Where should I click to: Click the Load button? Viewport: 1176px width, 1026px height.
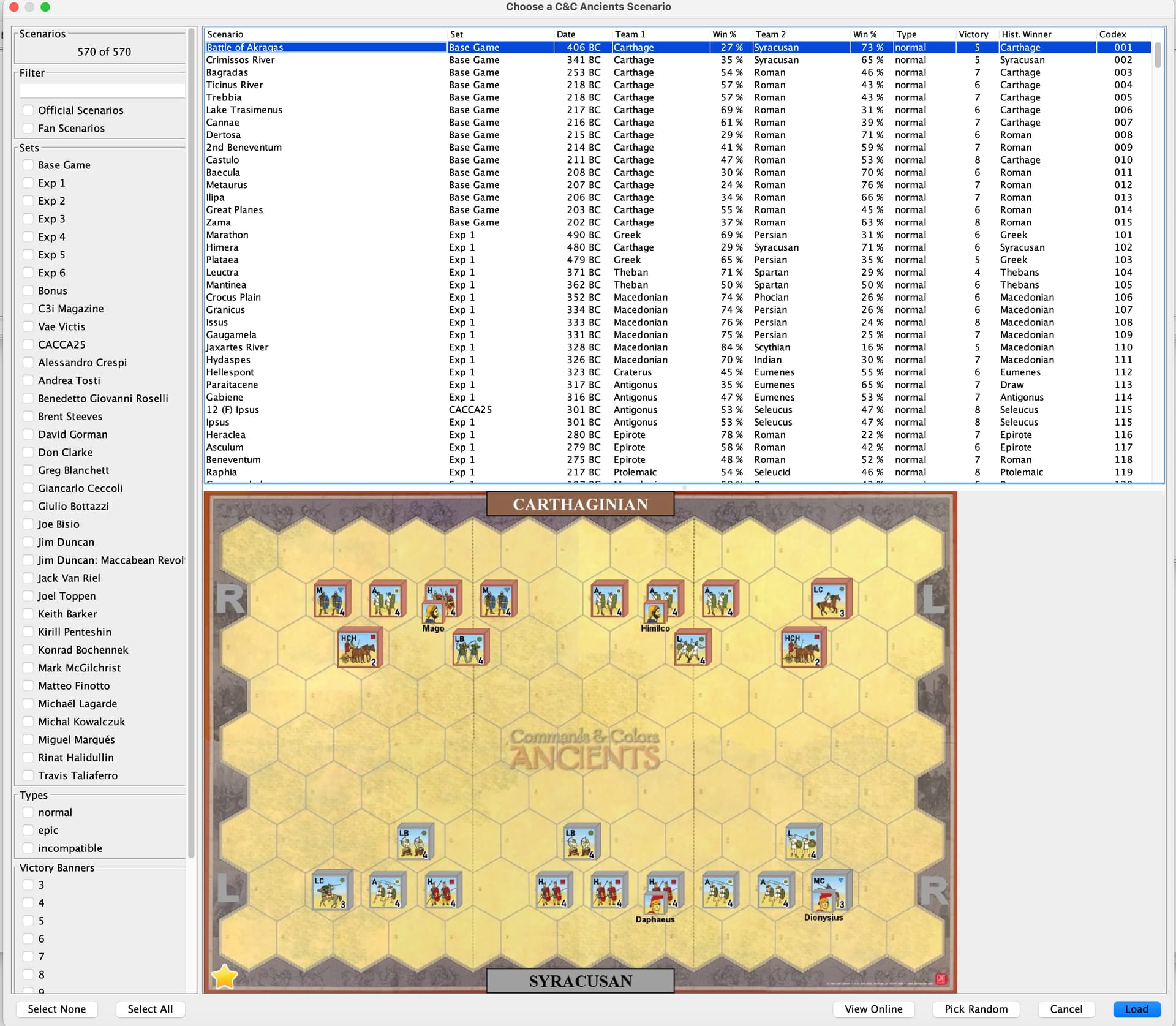(1136, 1009)
